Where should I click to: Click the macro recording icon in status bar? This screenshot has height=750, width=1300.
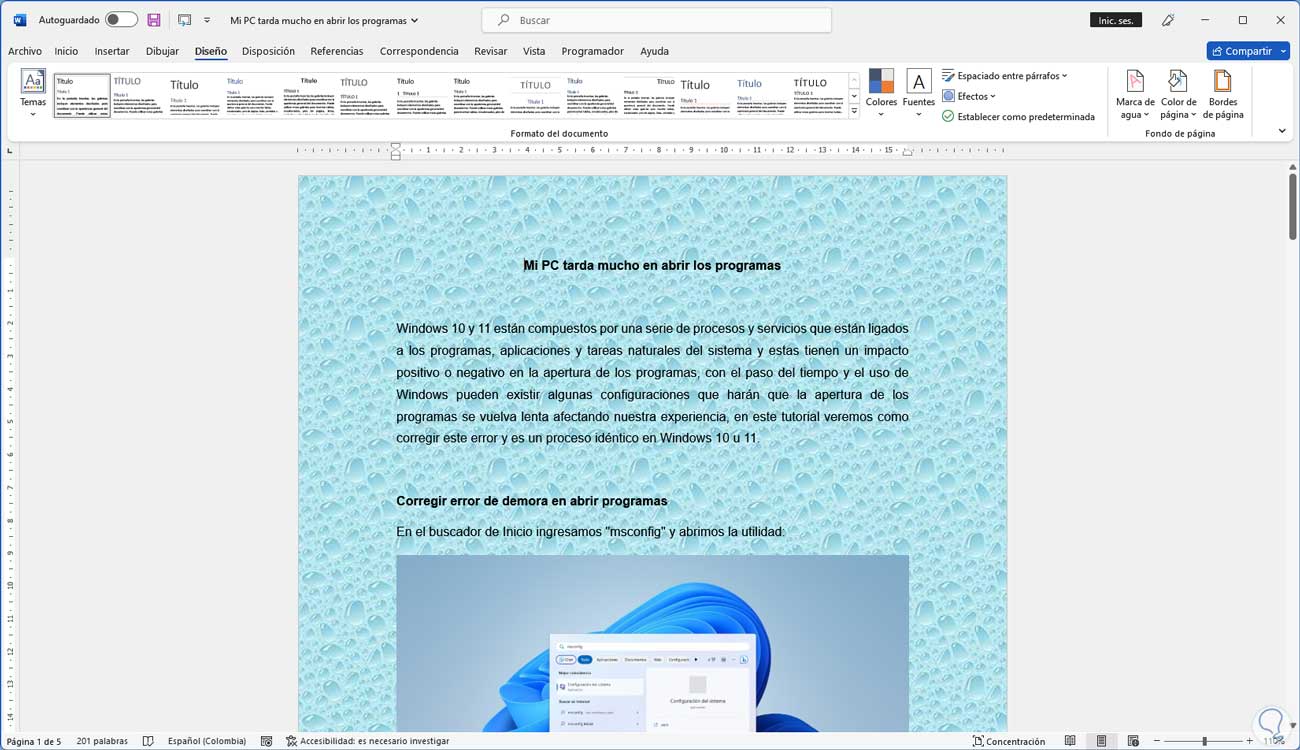coord(267,741)
